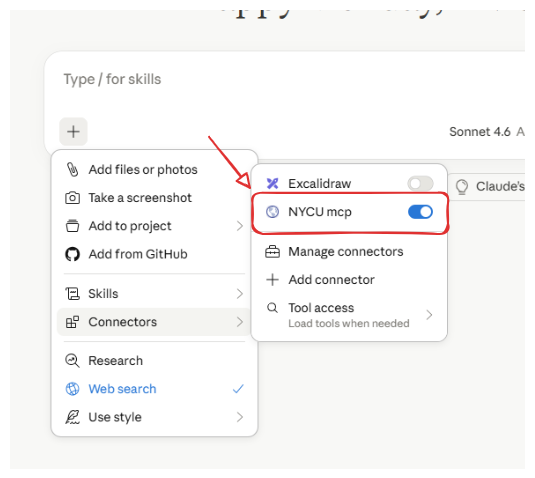
Task: Enable the Excalidraw connector toggle
Action: (420, 184)
